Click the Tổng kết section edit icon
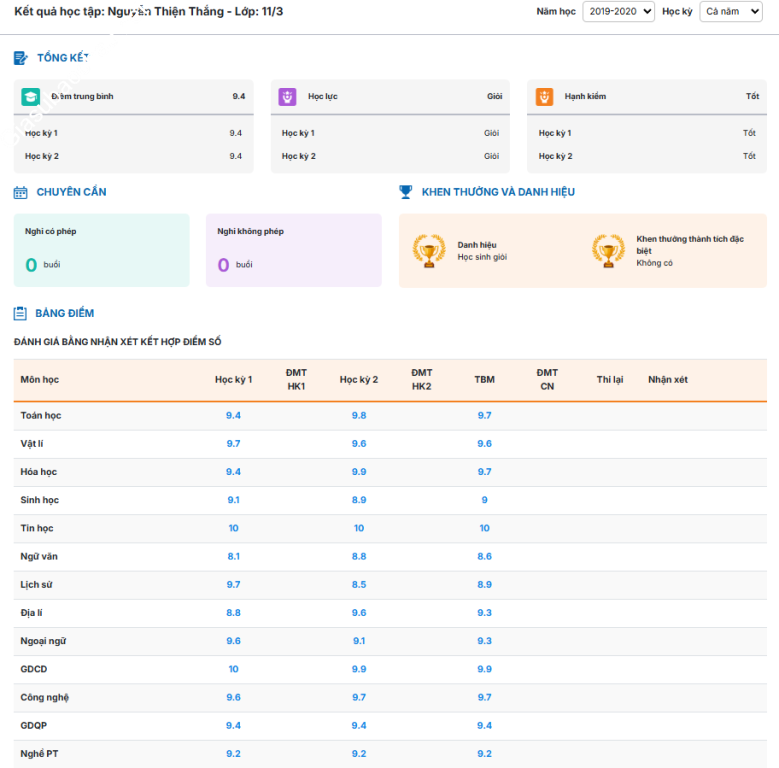Screen dimensions: 779x768 pos(20,58)
